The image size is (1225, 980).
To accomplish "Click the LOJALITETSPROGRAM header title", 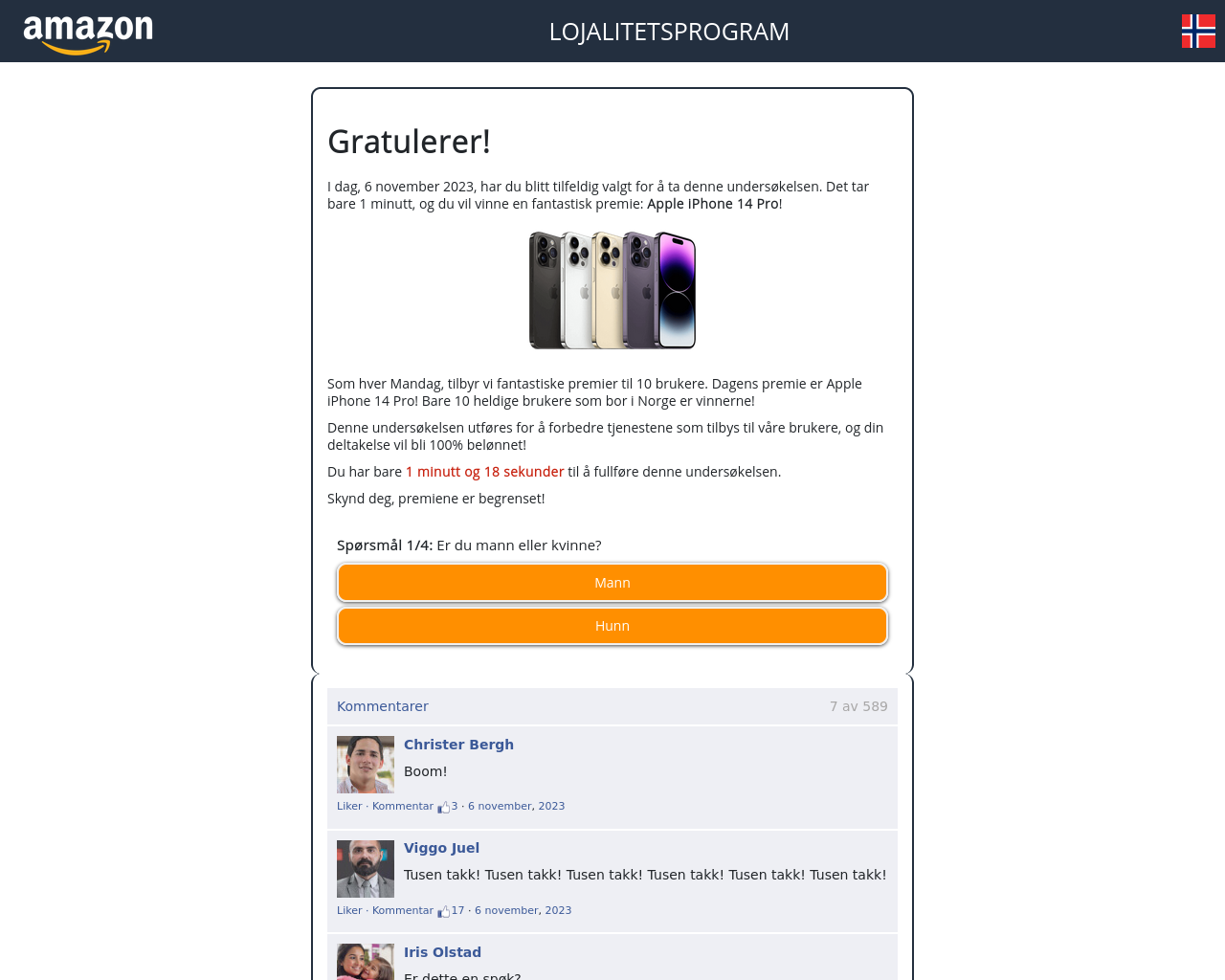I will [x=669, y=32].
